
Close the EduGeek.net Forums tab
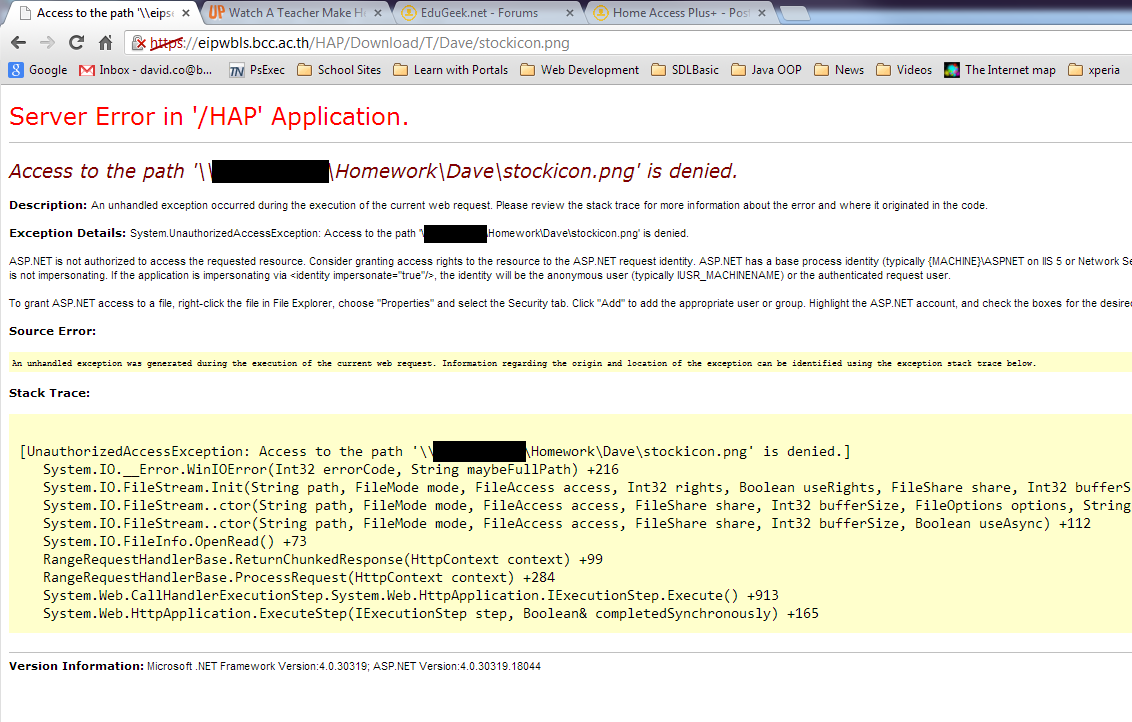(569, 13)
